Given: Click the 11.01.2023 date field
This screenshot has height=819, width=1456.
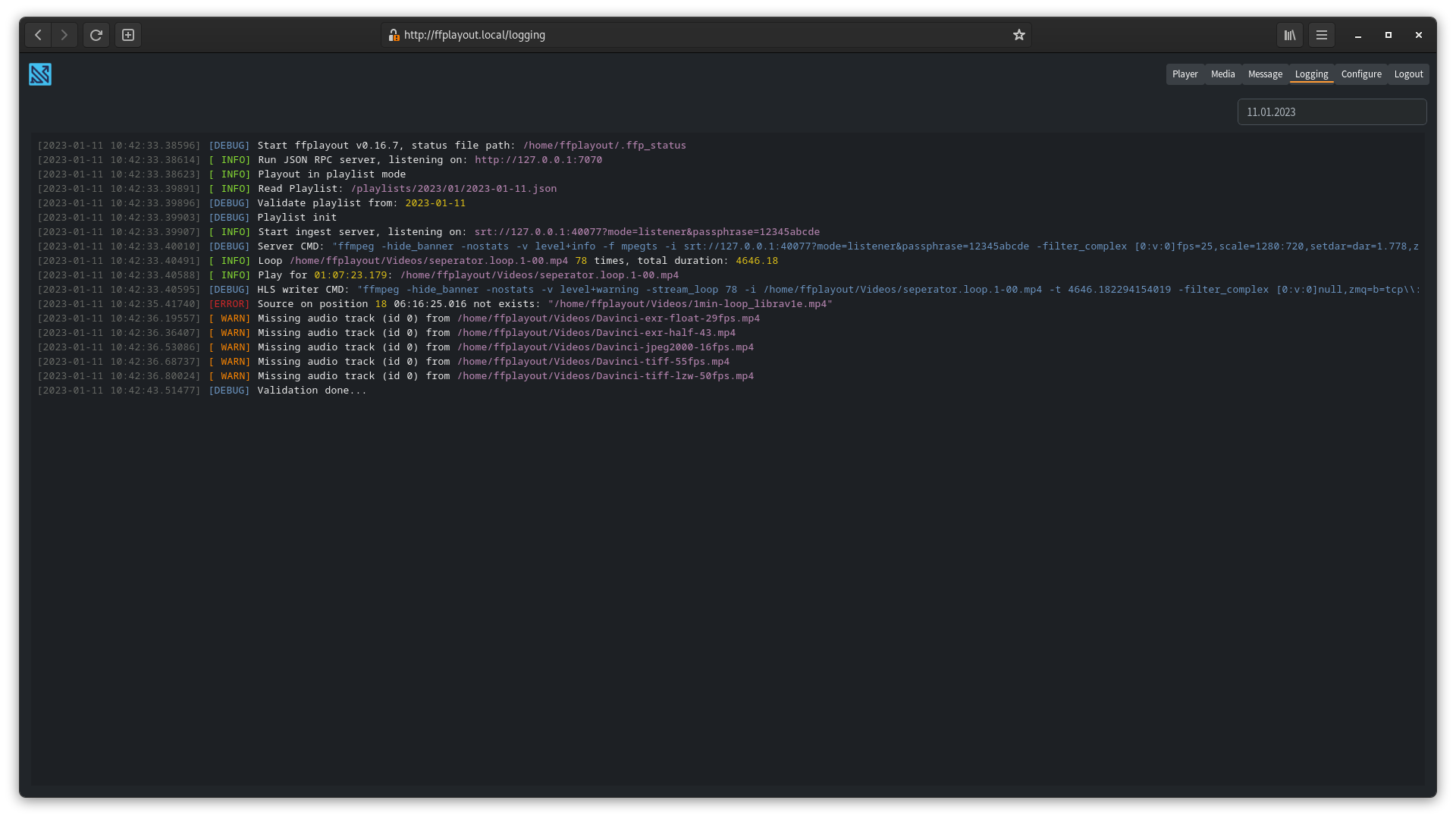Looking at the screenshot, I should 1332,112.
